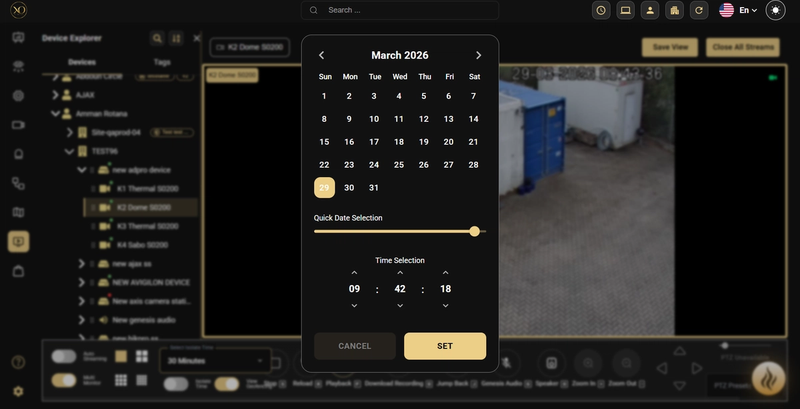Click the Quick Date Selection slider handle

[474, 232]
